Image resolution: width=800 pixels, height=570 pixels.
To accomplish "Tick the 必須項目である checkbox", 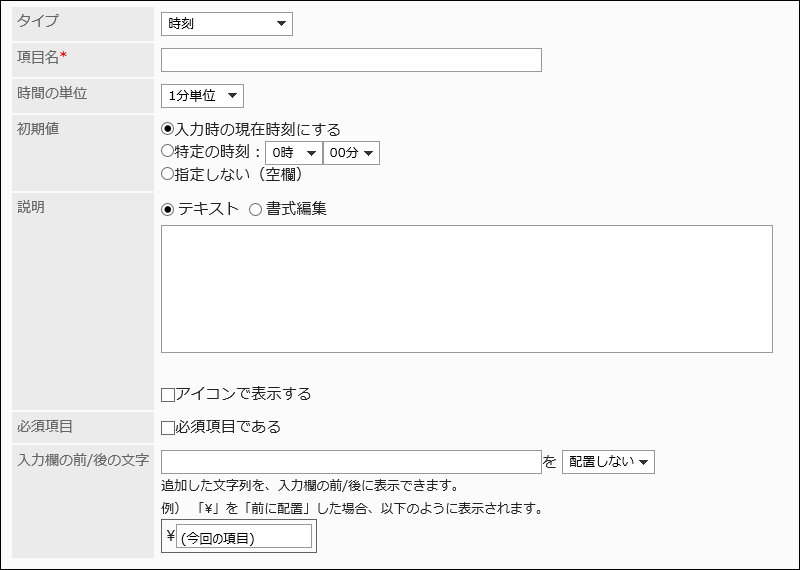I will click(x=168, y=428).
